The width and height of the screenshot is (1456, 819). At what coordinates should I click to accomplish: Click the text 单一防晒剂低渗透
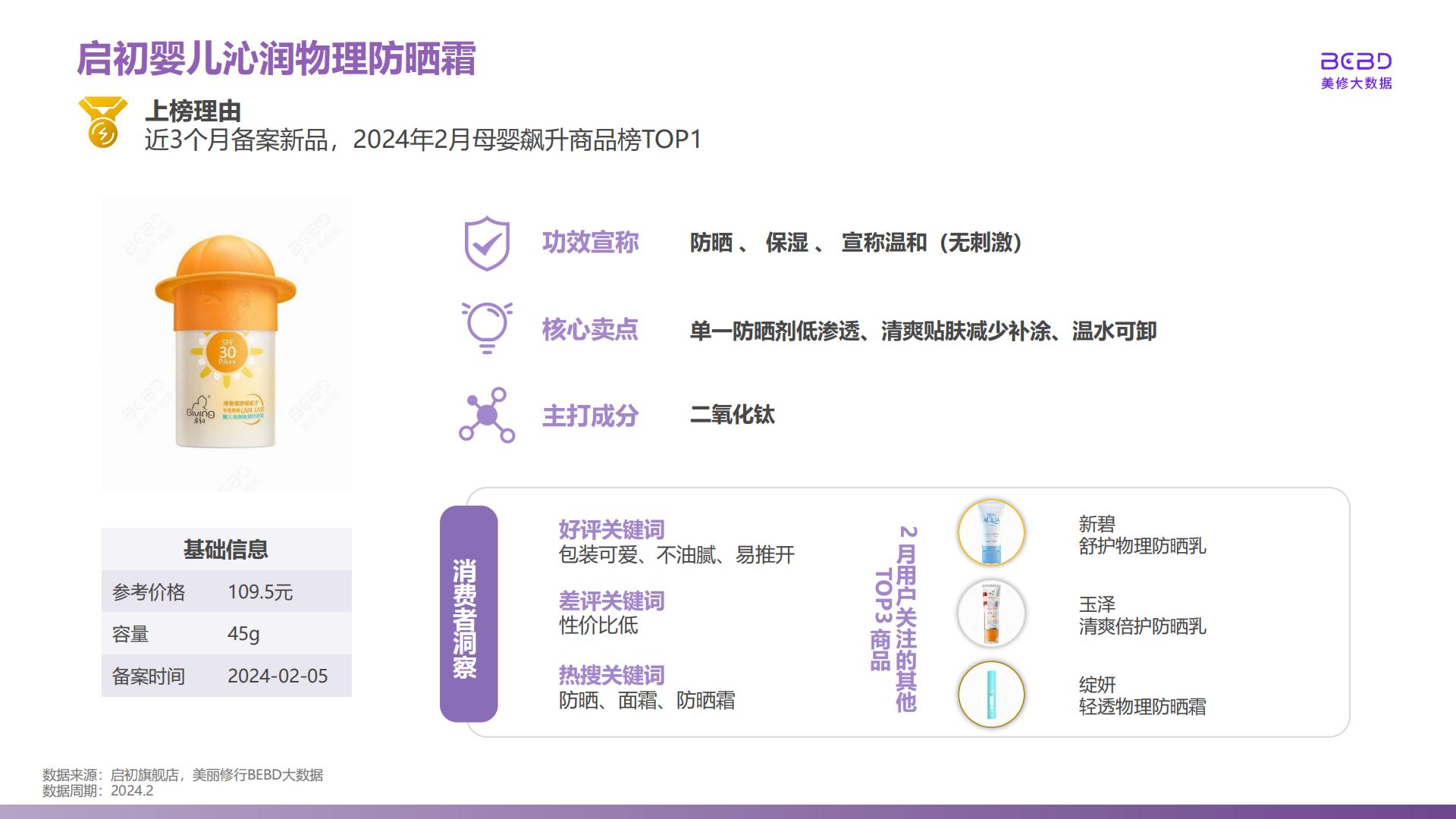(x=774, y=331)
